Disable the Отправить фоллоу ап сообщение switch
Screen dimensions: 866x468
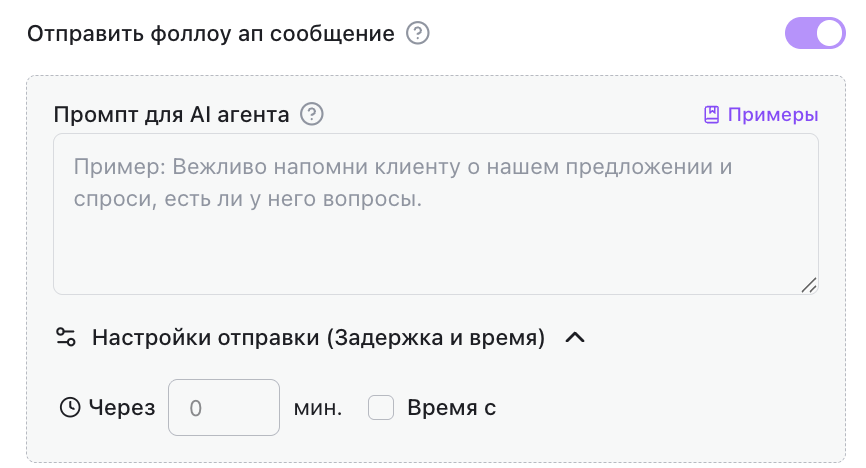[x=815, y=34]
